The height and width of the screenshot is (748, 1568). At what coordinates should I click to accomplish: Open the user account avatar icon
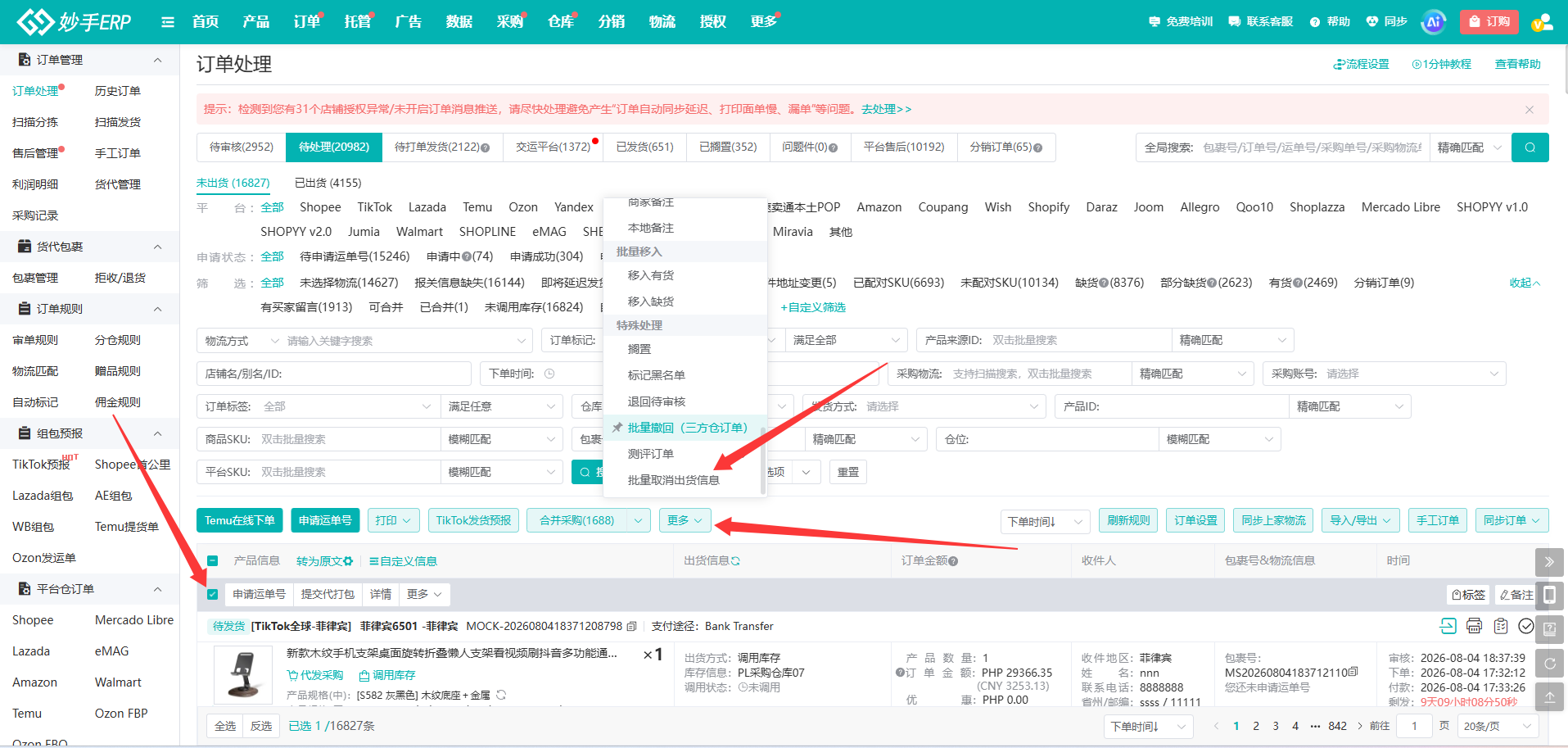(1542, 22)
